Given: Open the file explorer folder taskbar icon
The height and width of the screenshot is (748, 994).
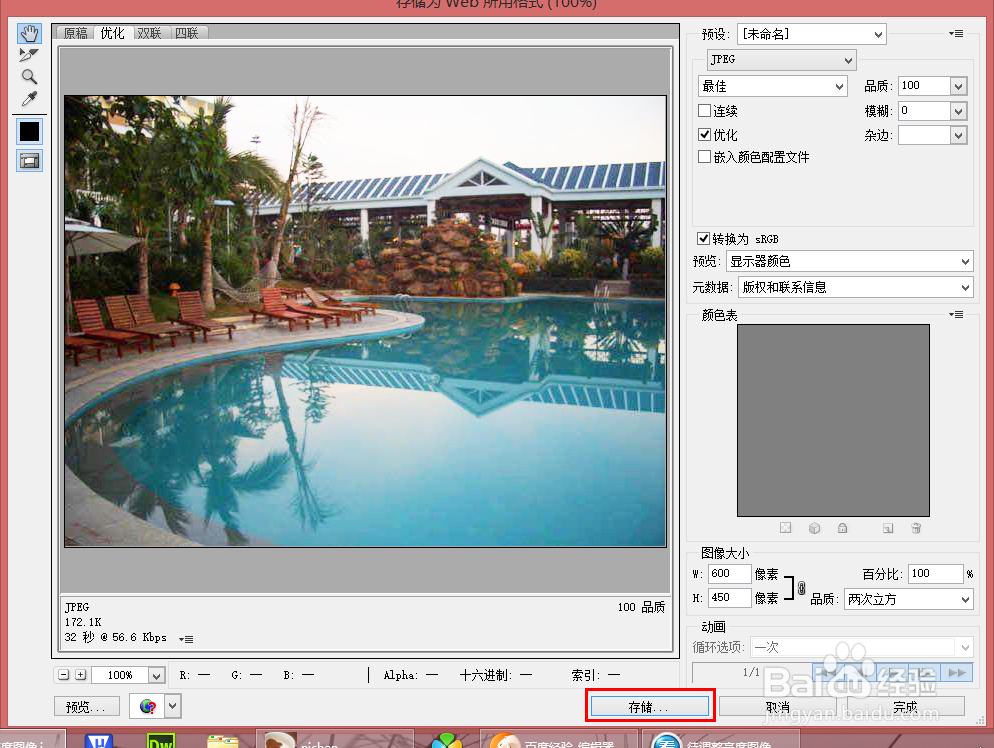Looking at the screenshot, I should pos(223,740).
